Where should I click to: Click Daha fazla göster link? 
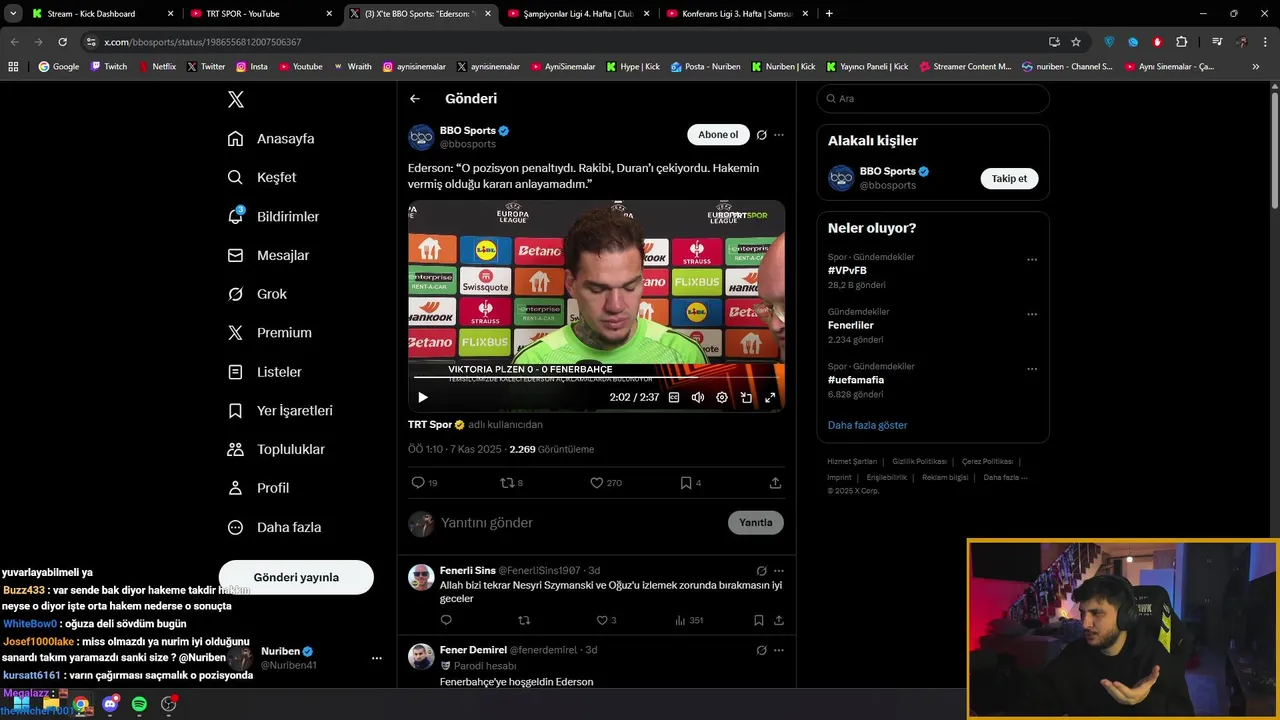pyautogui.click(x=868, y=425)
